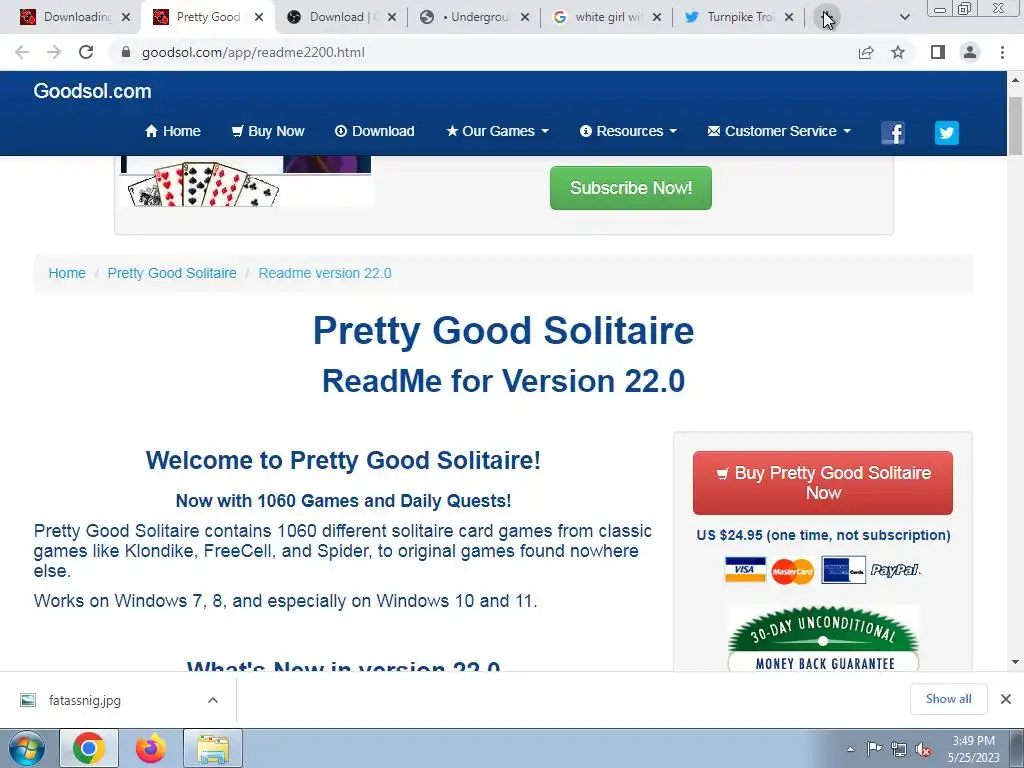This screenshot has height=768, width=1024.
Task: Close the Downloading tab
Action: (x=126, y=18)
